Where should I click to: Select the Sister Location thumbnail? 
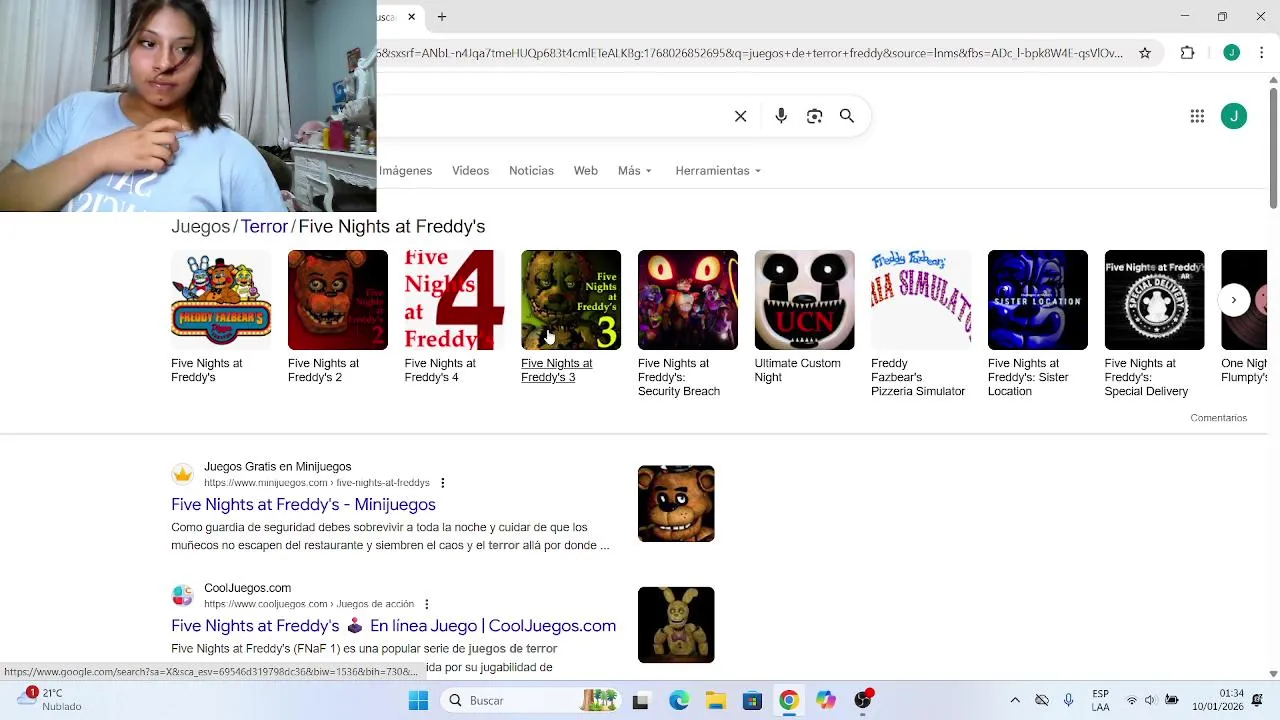[1038, 300]
